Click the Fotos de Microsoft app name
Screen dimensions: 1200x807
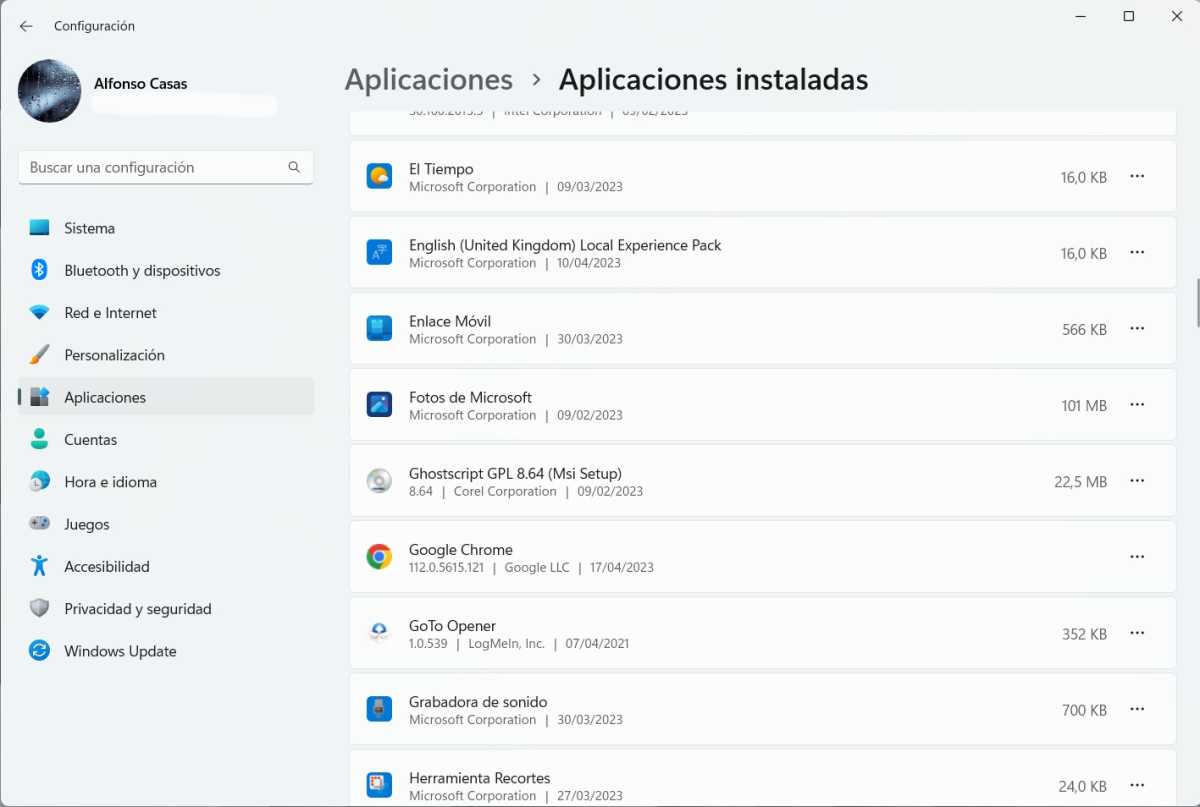[470, 397]
